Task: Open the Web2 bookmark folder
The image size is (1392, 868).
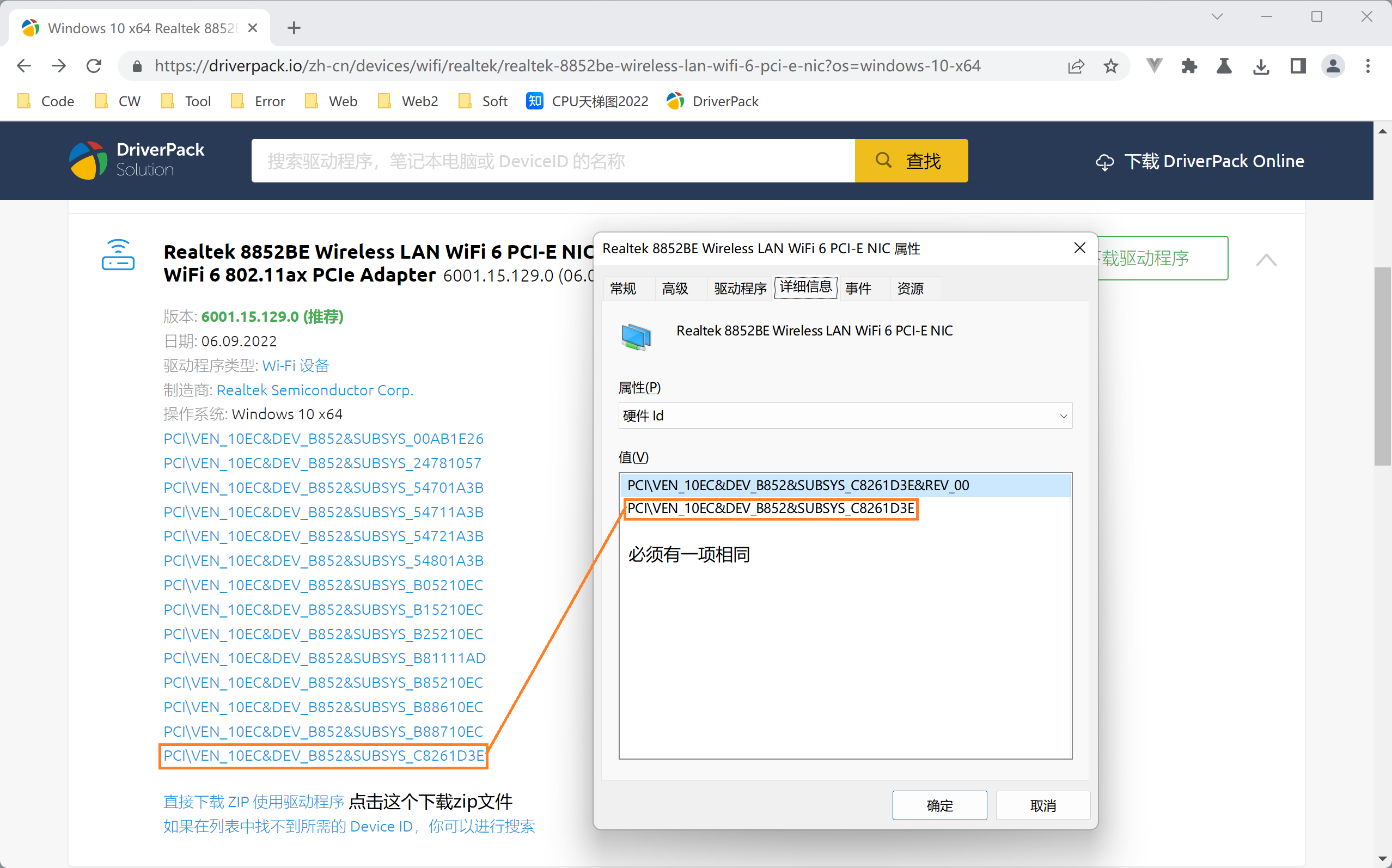Action: pos(407,101)
